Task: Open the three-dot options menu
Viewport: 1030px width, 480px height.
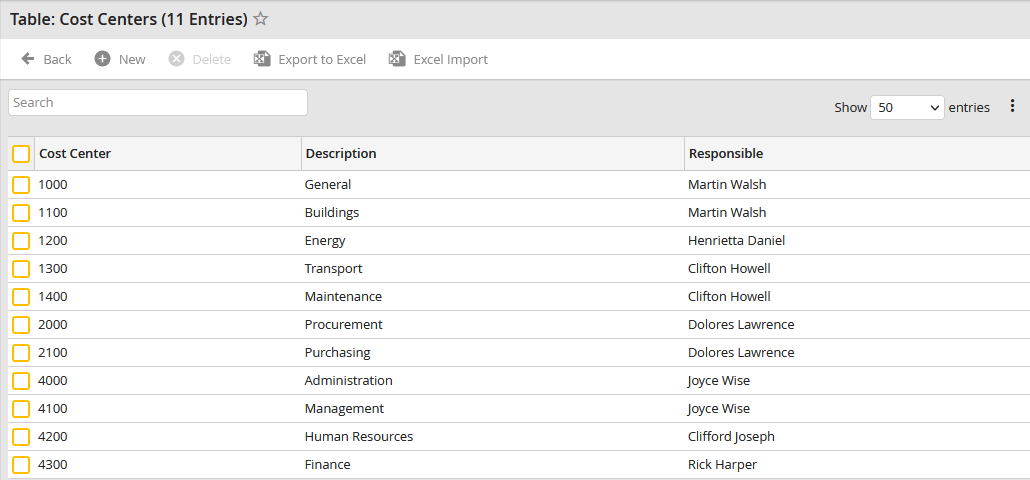Action: point(1012,106)
